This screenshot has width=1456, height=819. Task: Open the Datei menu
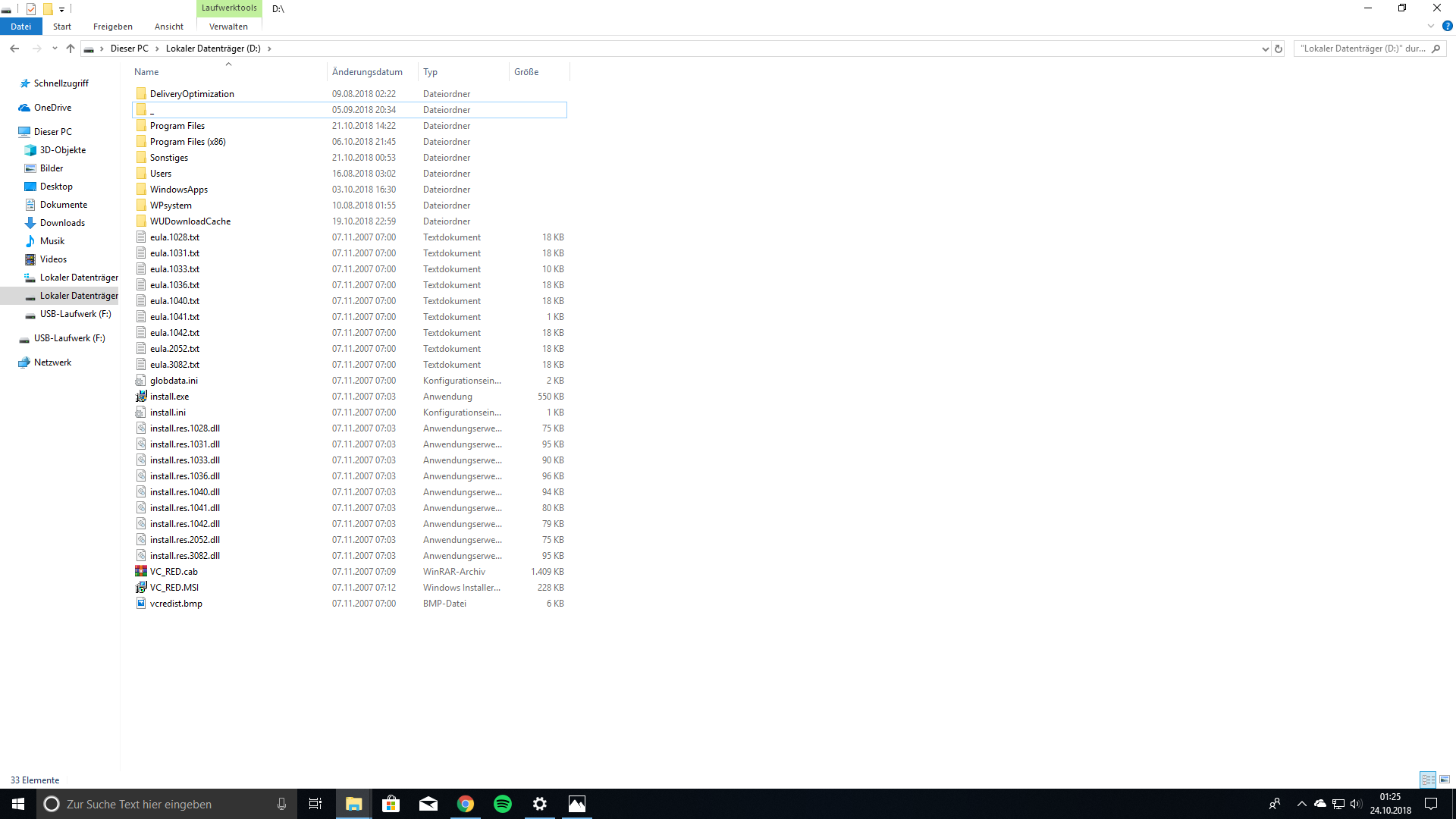click(21, 27)
